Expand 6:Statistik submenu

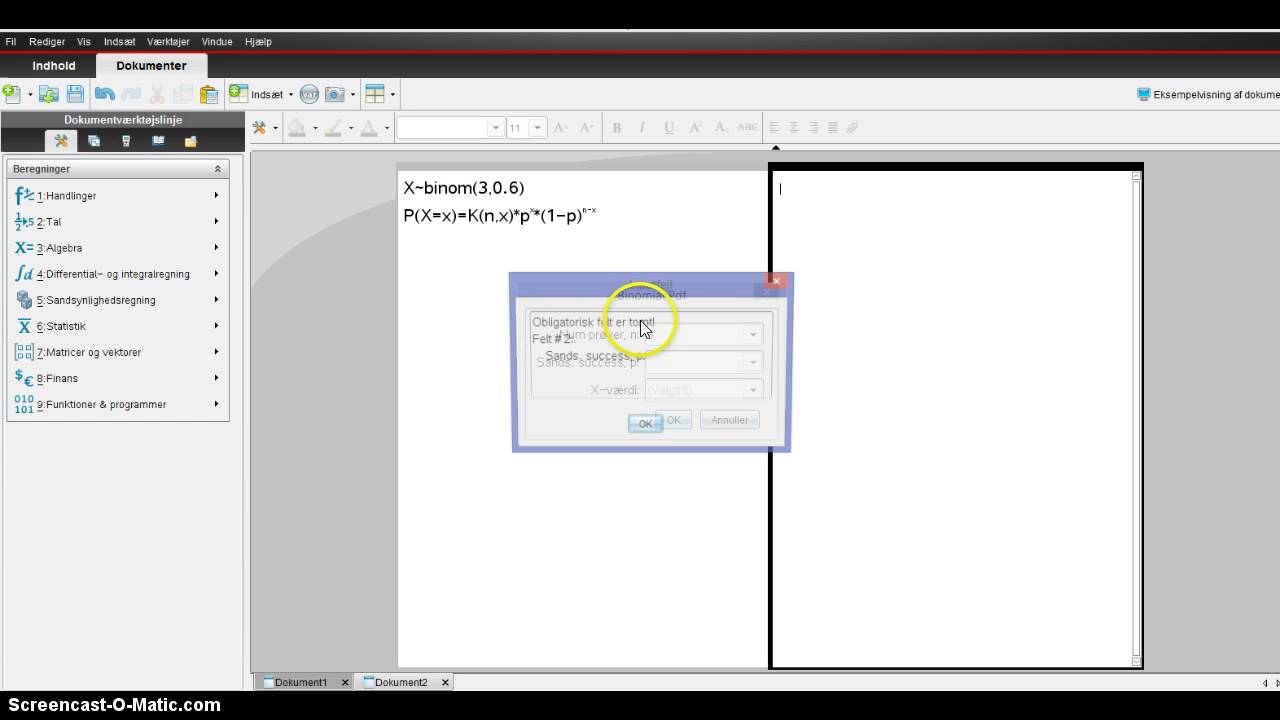(x=216, y=325)
